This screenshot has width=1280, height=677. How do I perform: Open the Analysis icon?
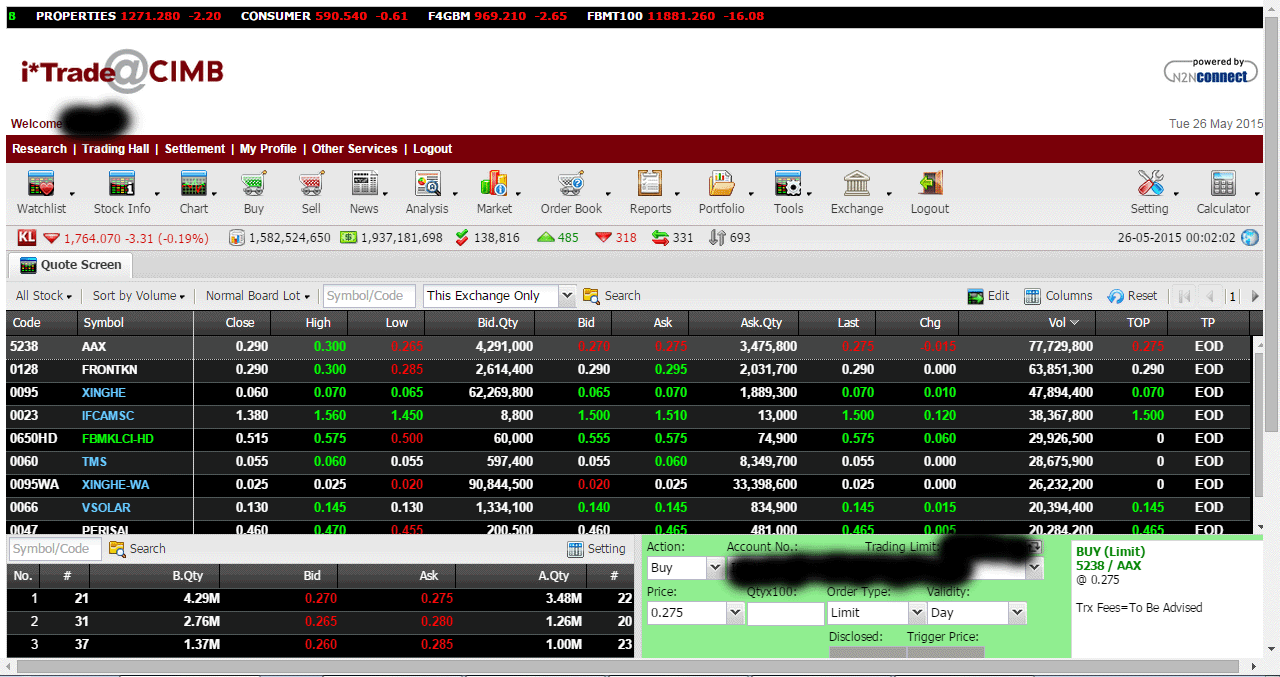coord(427,185)
